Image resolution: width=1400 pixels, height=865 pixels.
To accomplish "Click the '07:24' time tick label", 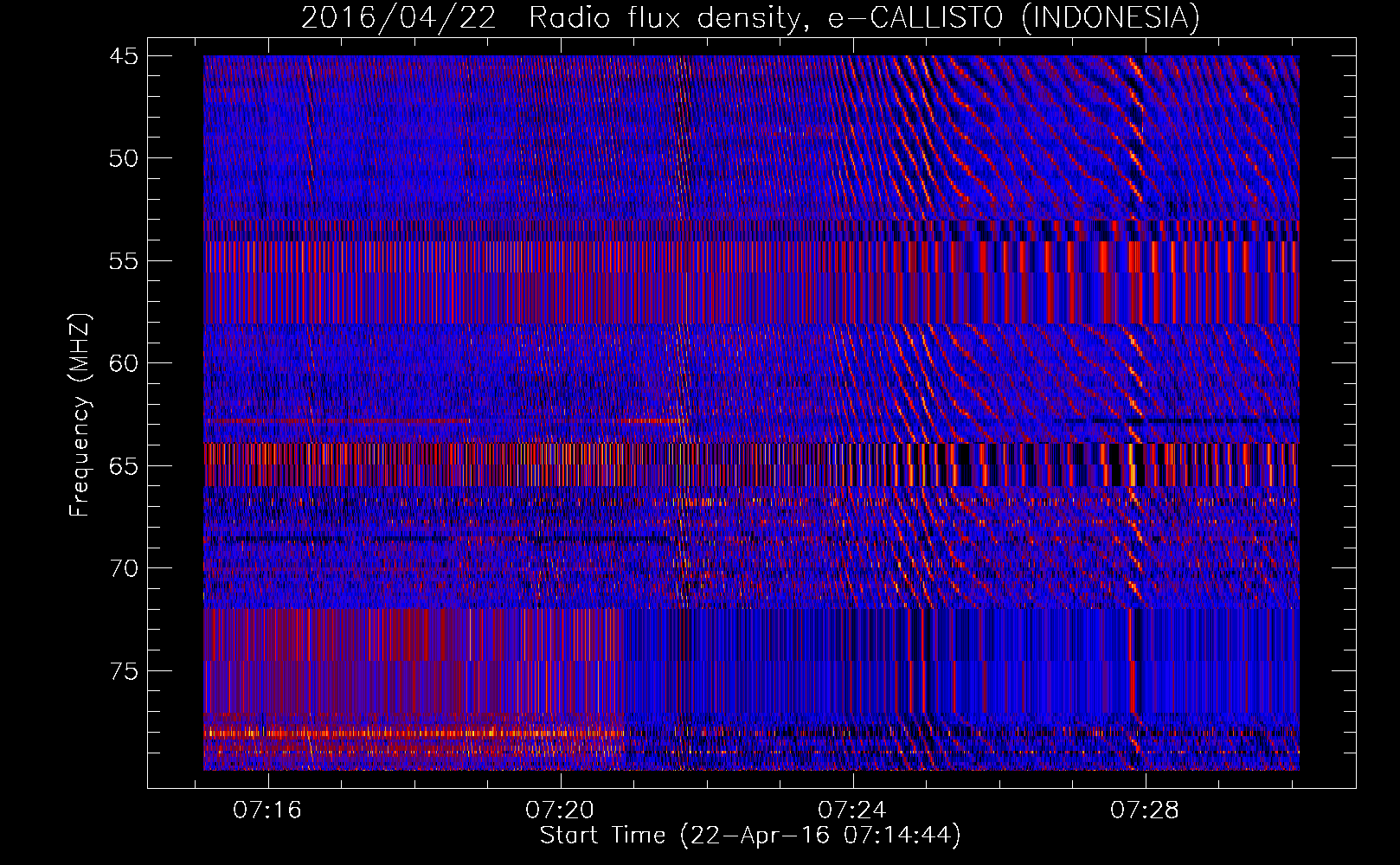I will point(853,811).
